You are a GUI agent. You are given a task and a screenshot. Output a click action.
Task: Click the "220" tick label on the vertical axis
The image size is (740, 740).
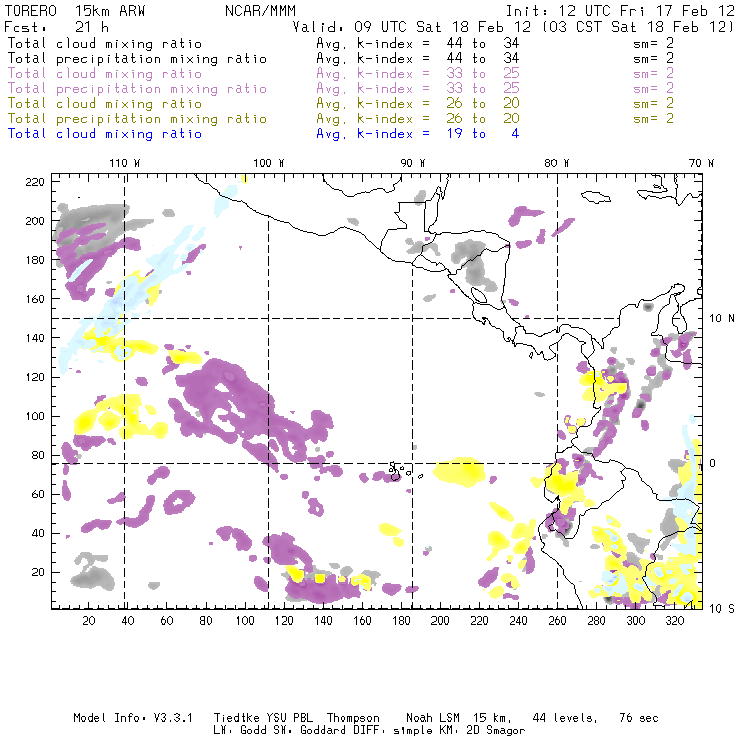coord(35,182)
